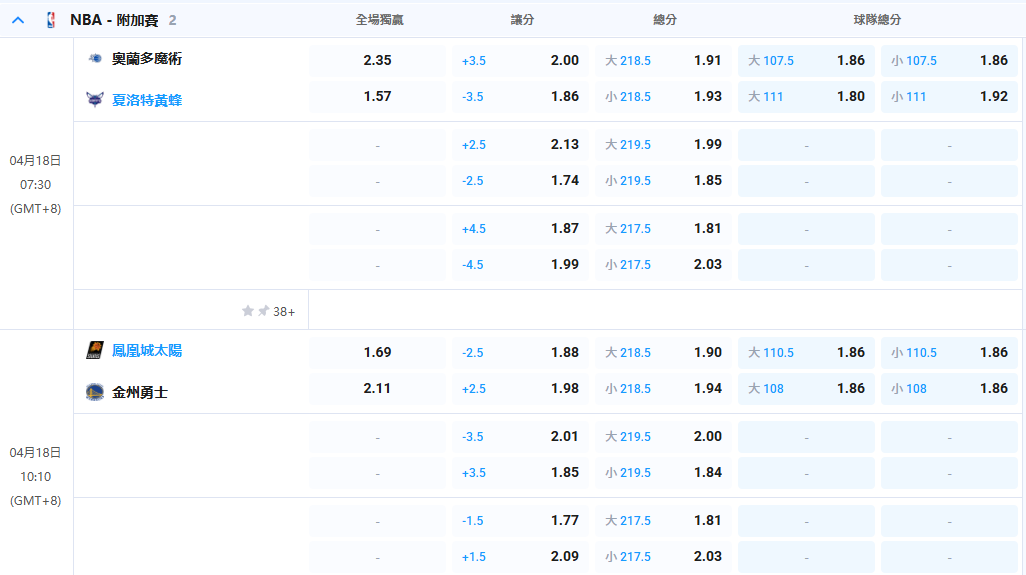Pick 金州勇士 moneyline odds 2.11
The width and height of the screenshot is (1026, 575).
(377, 388)
